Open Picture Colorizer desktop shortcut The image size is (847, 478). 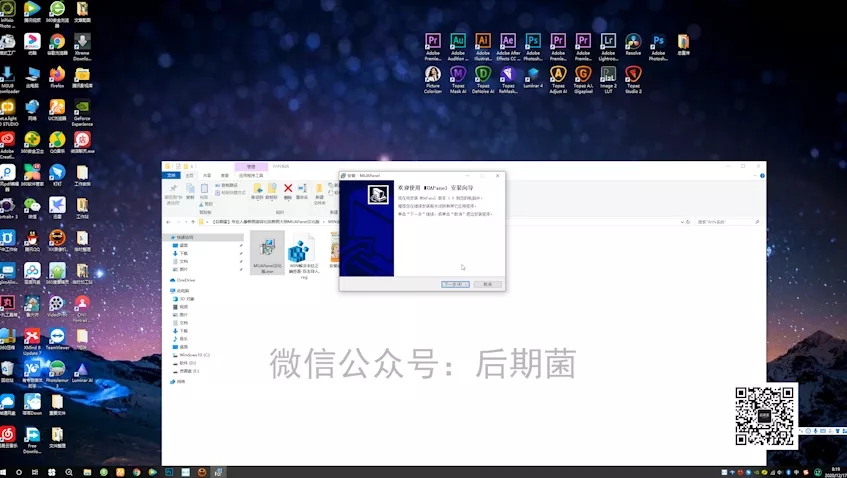[433, 74]
